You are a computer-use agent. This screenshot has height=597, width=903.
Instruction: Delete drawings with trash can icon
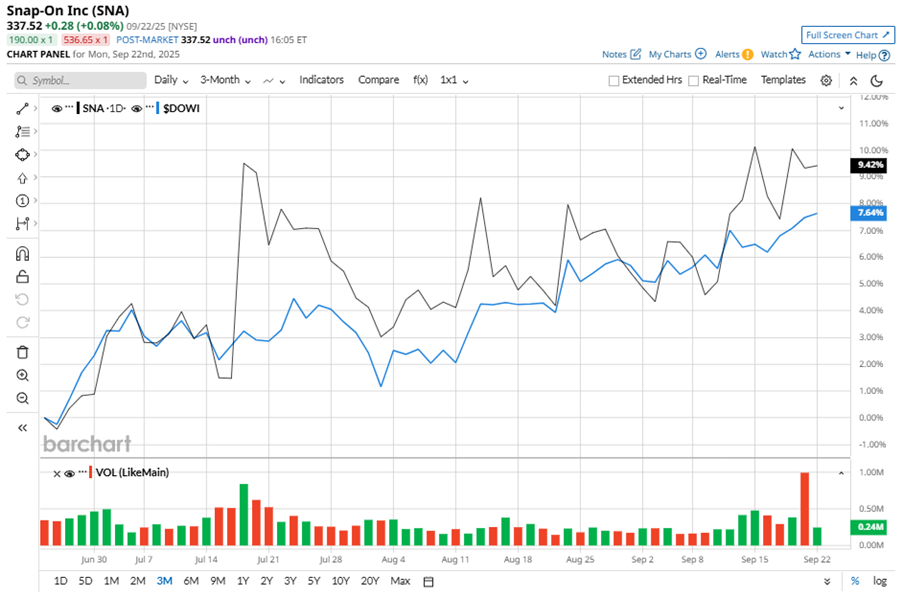tap(22, 352)
